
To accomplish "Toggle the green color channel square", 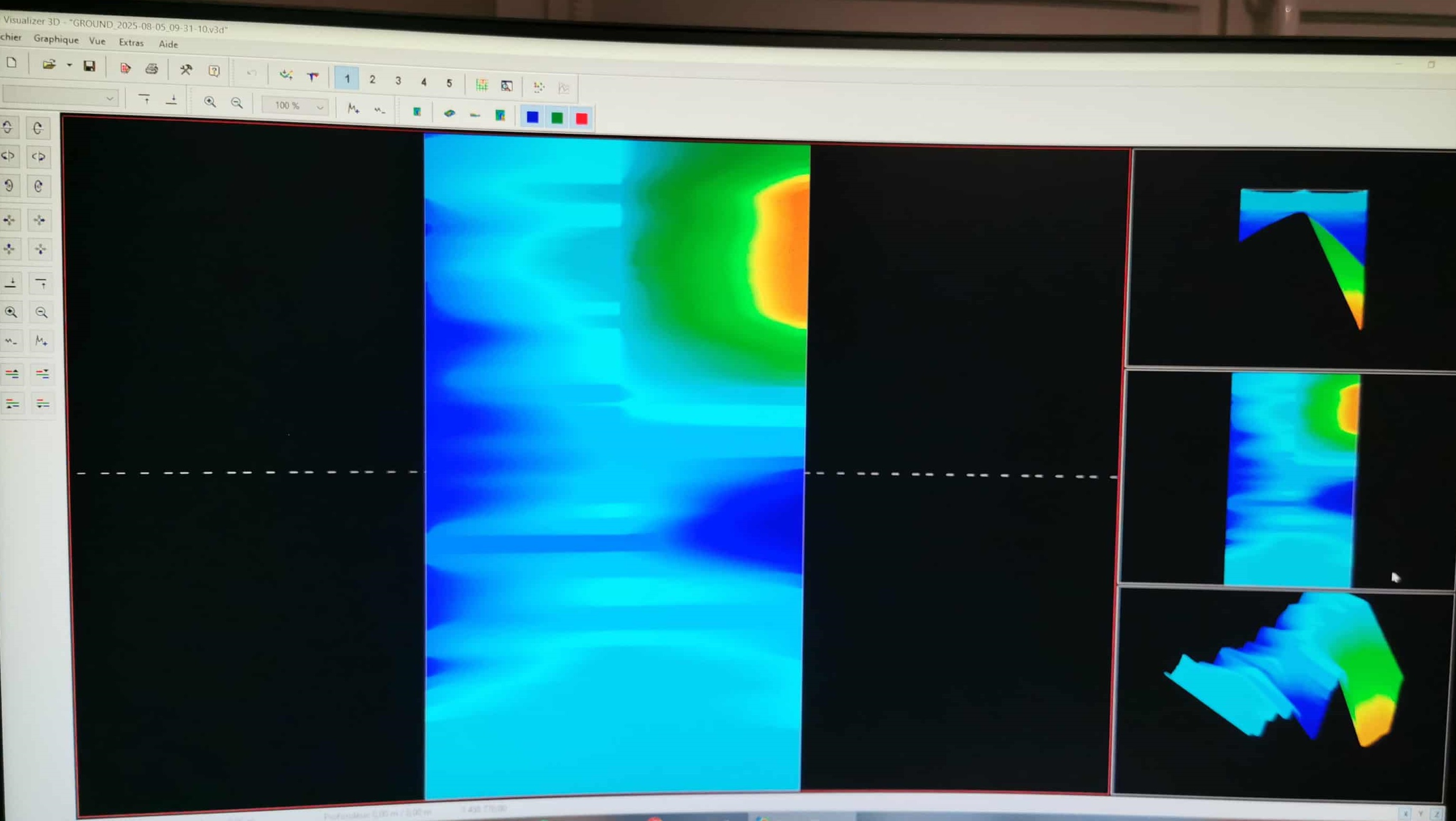I will 557,118.
